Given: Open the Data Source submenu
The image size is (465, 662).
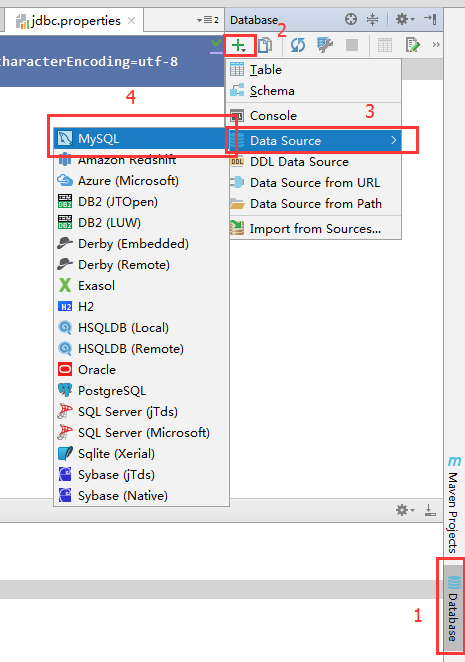Looking at the screenshot, I should click(x=313, y=141).
